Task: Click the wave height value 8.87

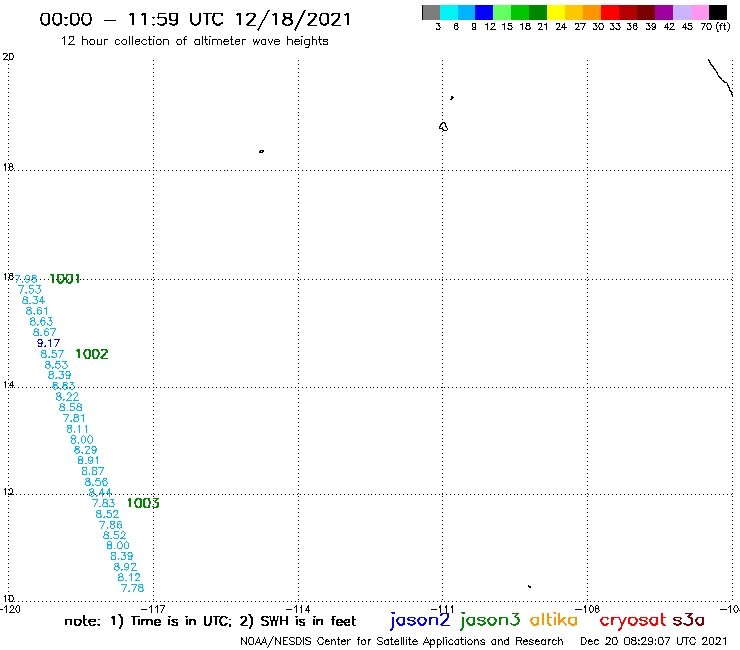Action: pos(92,471)
